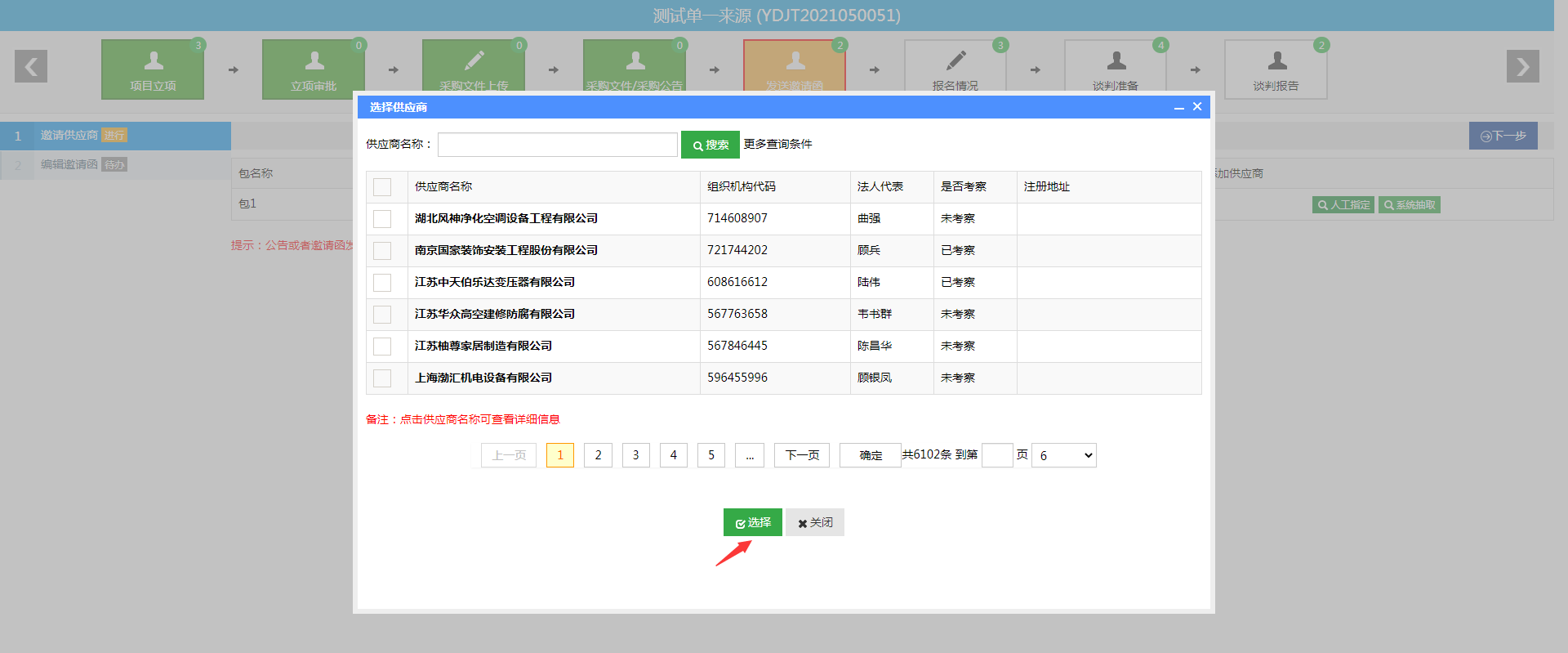1568x653 pixels.
Task: Check the box for 湖北风神净化空调设备工程有限公司
Action: coord(382,219)
